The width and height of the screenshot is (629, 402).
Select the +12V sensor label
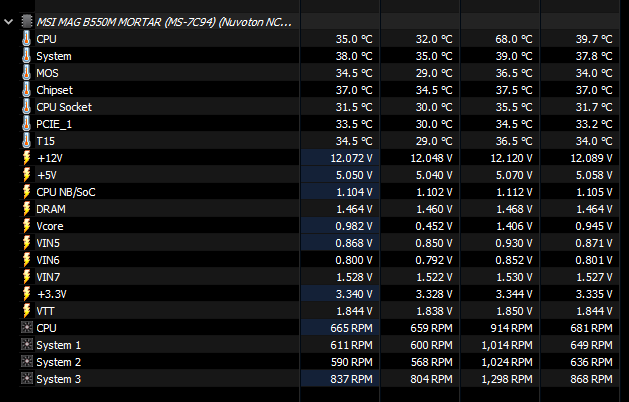pyautogui.click(x=50, y=158)
